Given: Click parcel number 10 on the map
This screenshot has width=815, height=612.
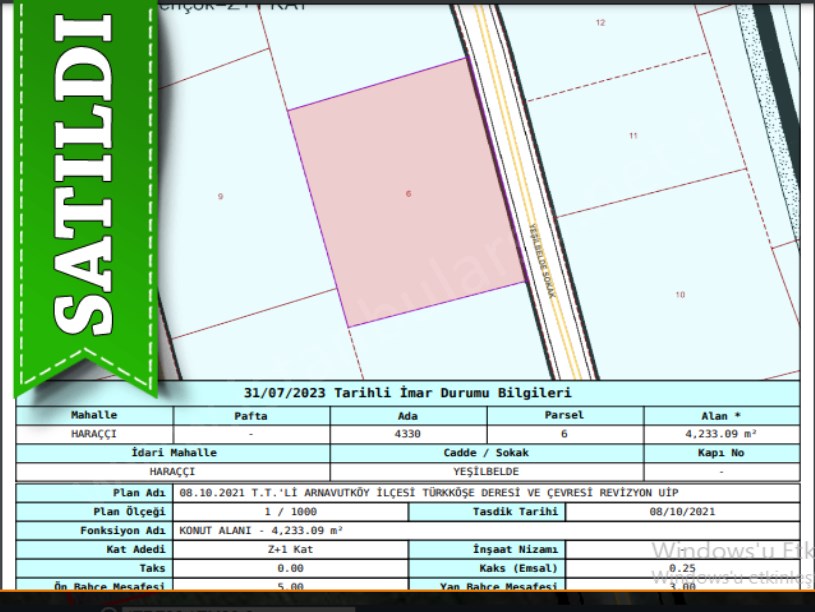Looking at the screenshot, I should coord(680,294).
